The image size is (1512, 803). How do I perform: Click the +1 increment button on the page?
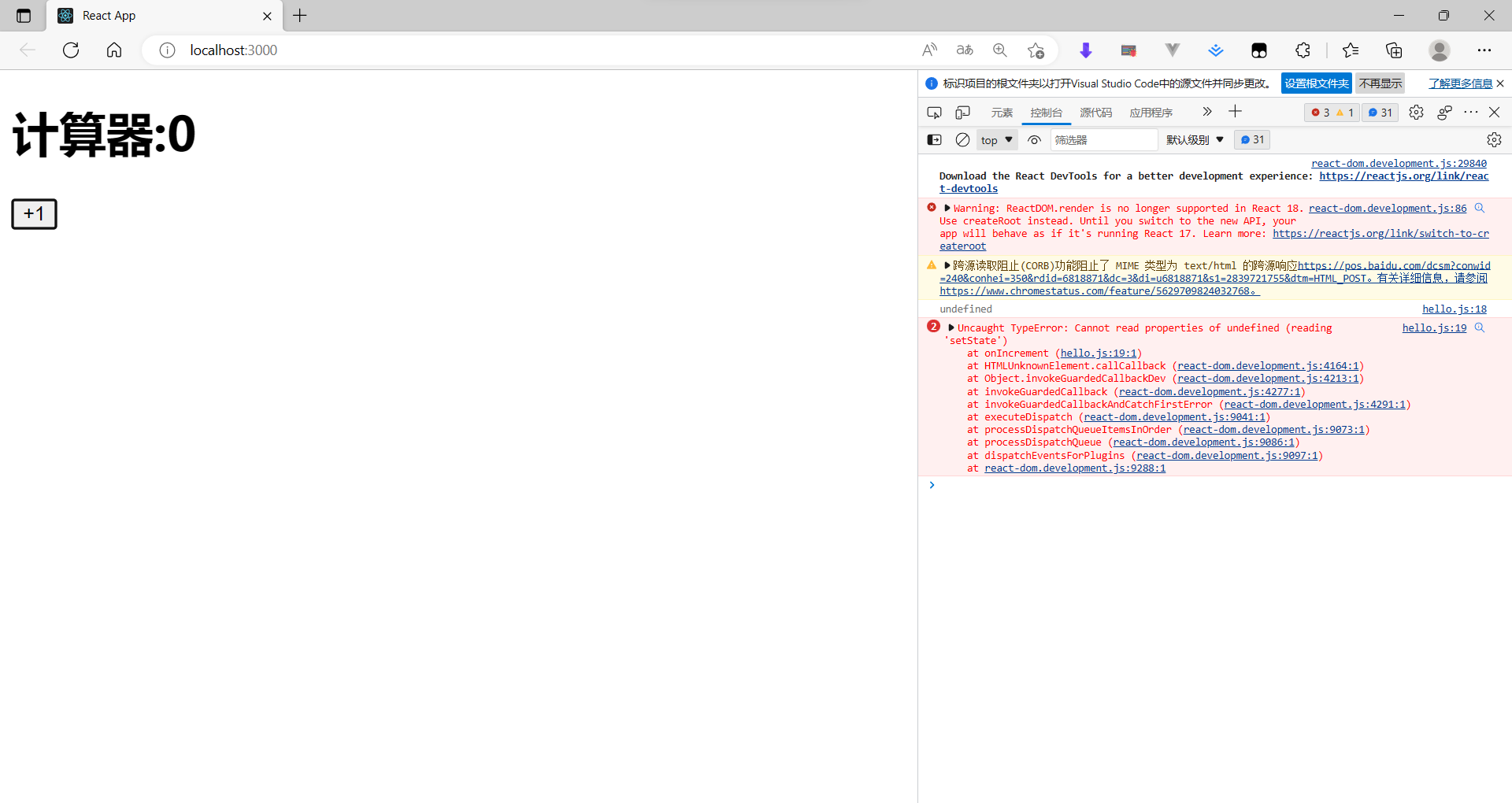pos(34,213)
